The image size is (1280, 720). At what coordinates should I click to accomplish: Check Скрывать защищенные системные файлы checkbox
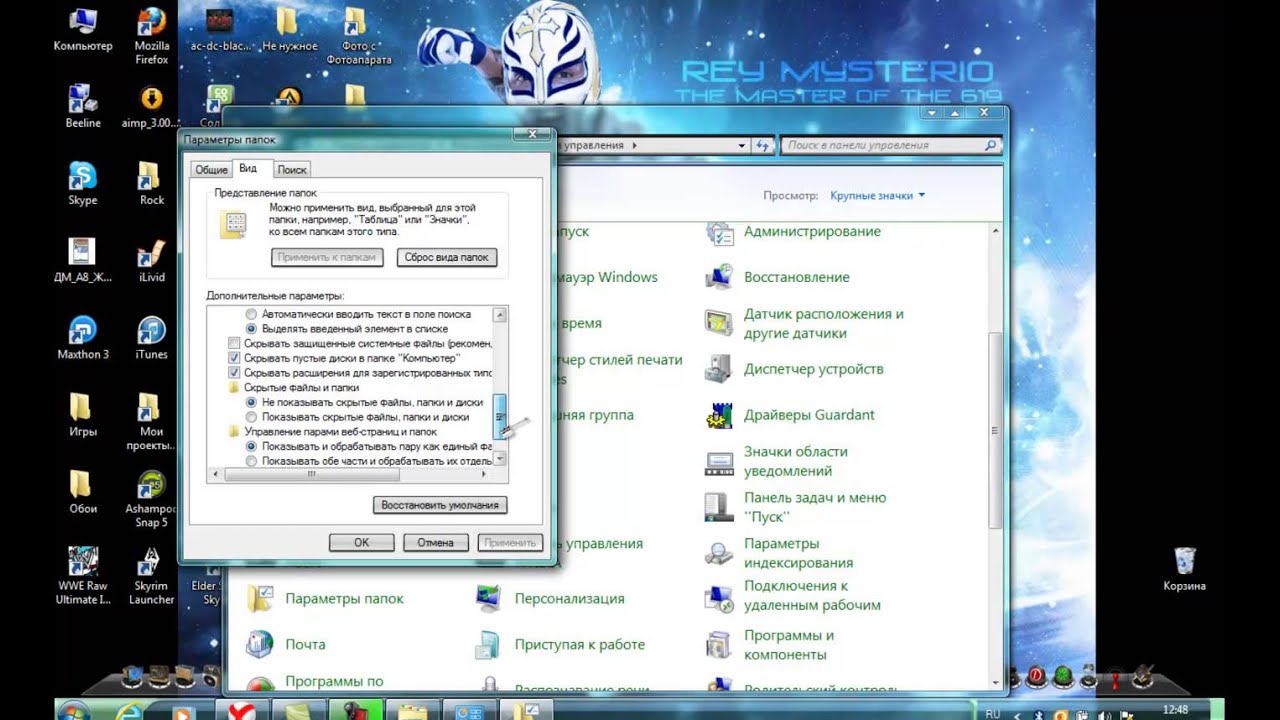pyautogui.click(x=235, y=343)
